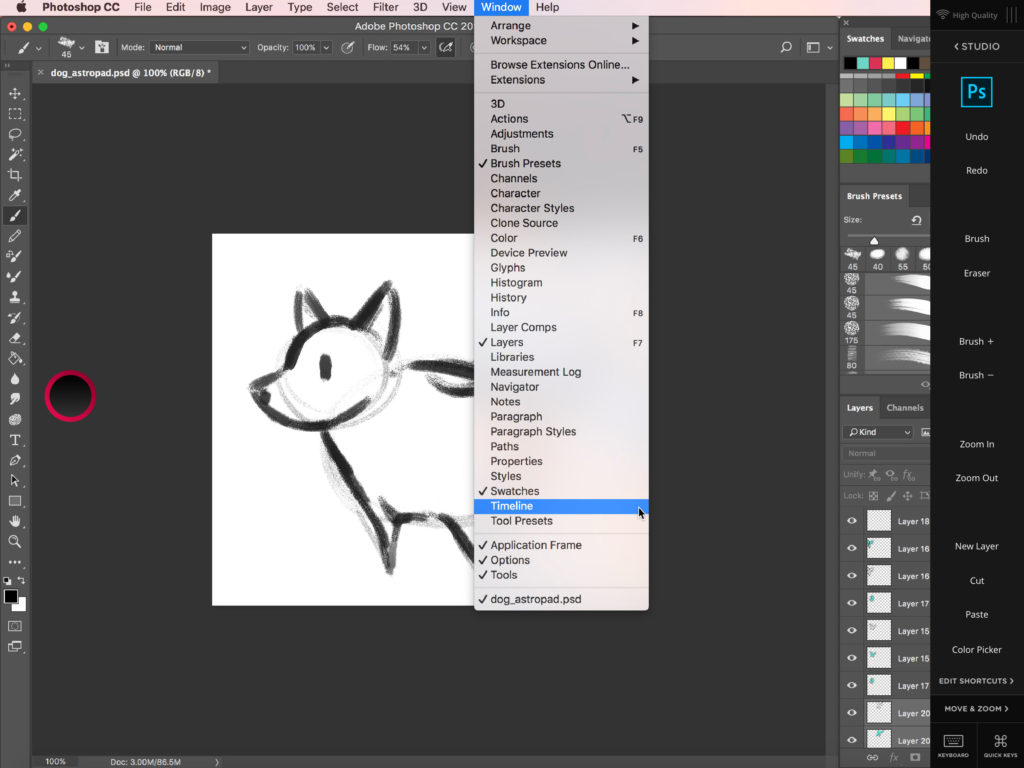Select the Rectangular Marquee tool
The image size is (1024, 768).
pos(15,114)
